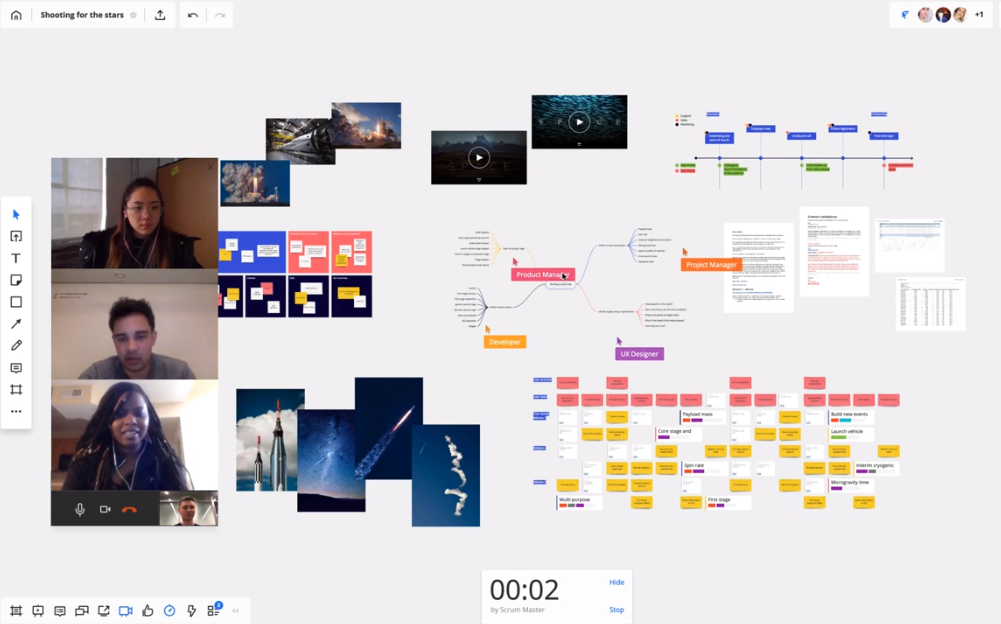This screenshot has height=624, width=1001.
Task: Open the 'Build new events' card
Action: (x=852, y=416)
